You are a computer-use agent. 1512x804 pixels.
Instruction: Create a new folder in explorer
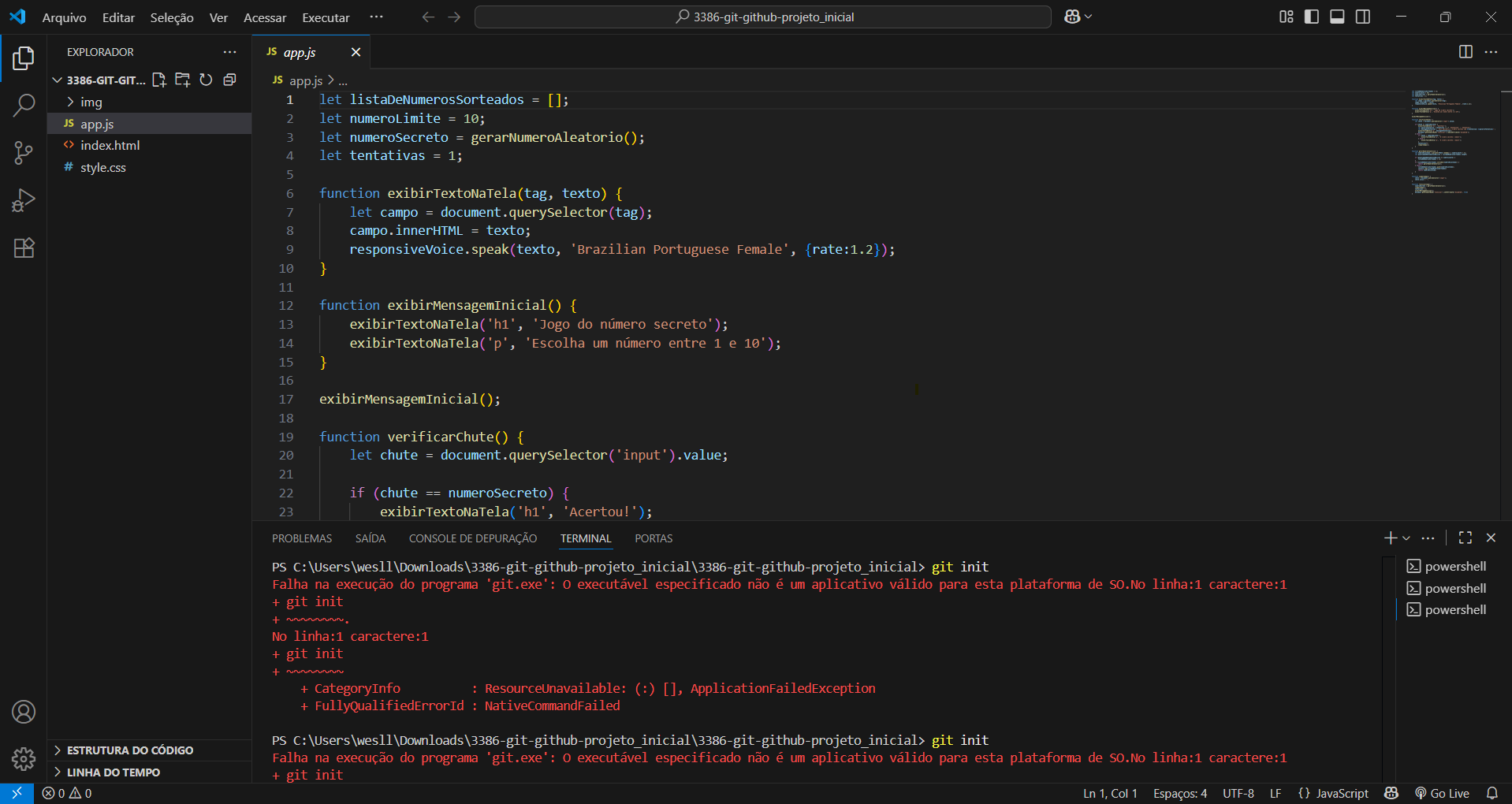(x=183, y=80)
